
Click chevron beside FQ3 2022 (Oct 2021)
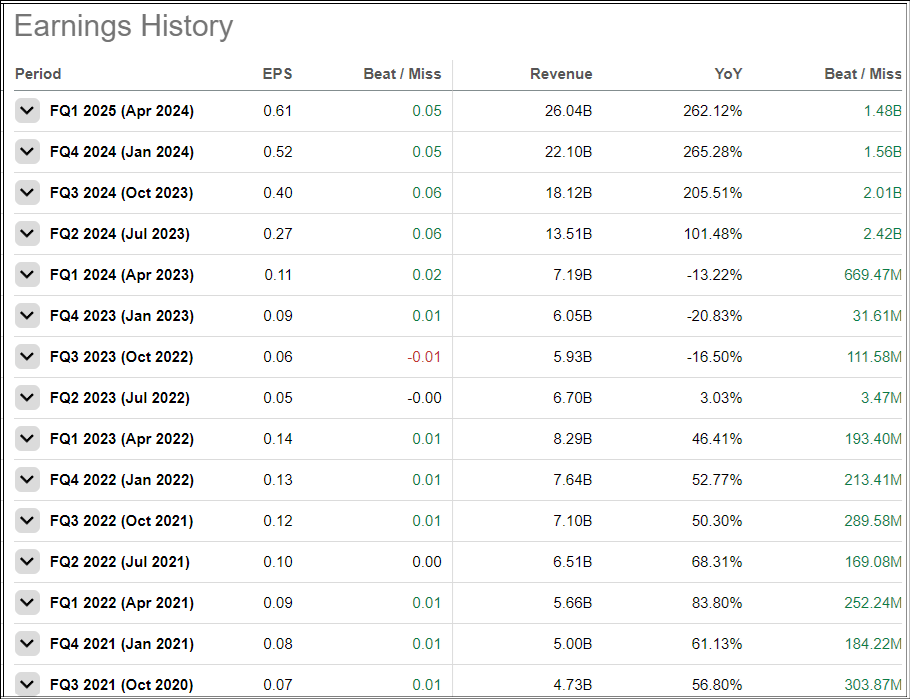pos(27,521)
